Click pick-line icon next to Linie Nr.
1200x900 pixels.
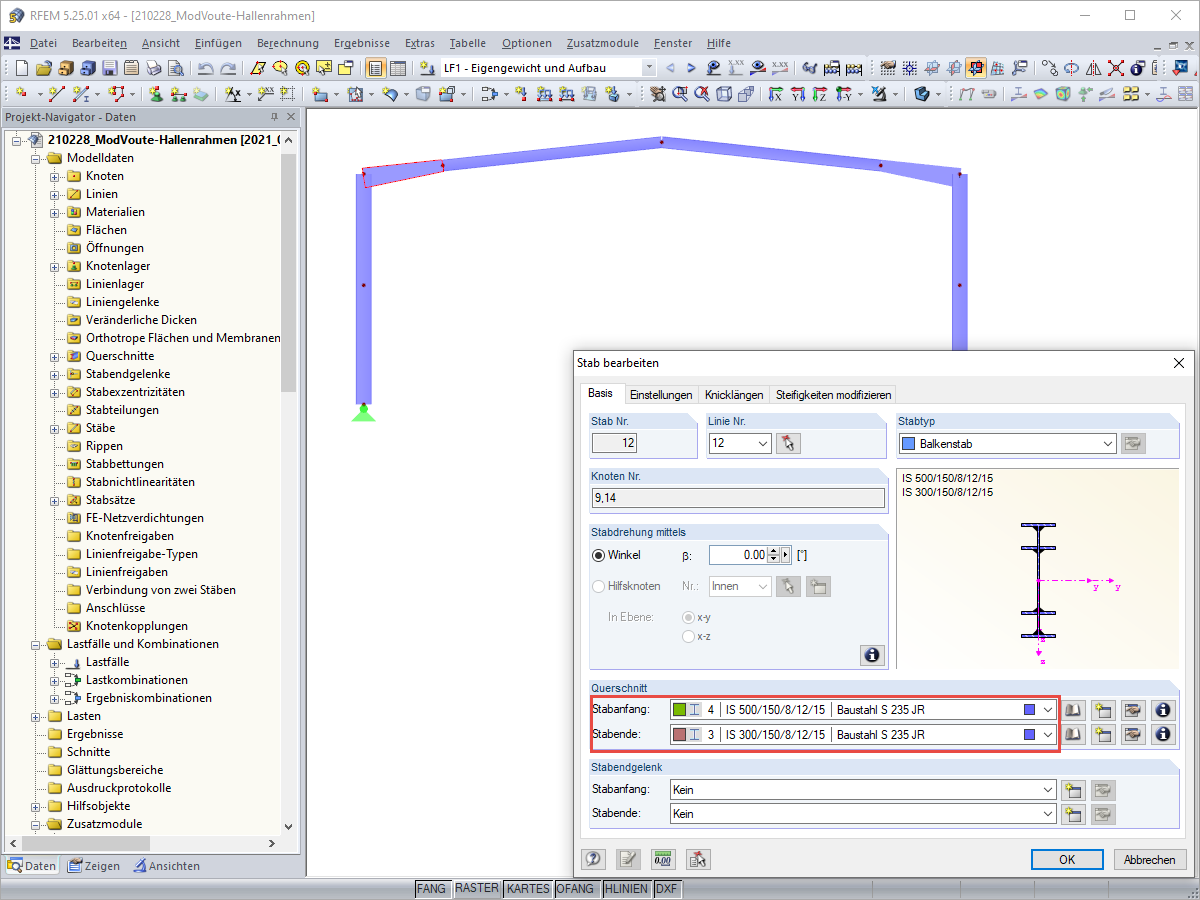[789, 443]
